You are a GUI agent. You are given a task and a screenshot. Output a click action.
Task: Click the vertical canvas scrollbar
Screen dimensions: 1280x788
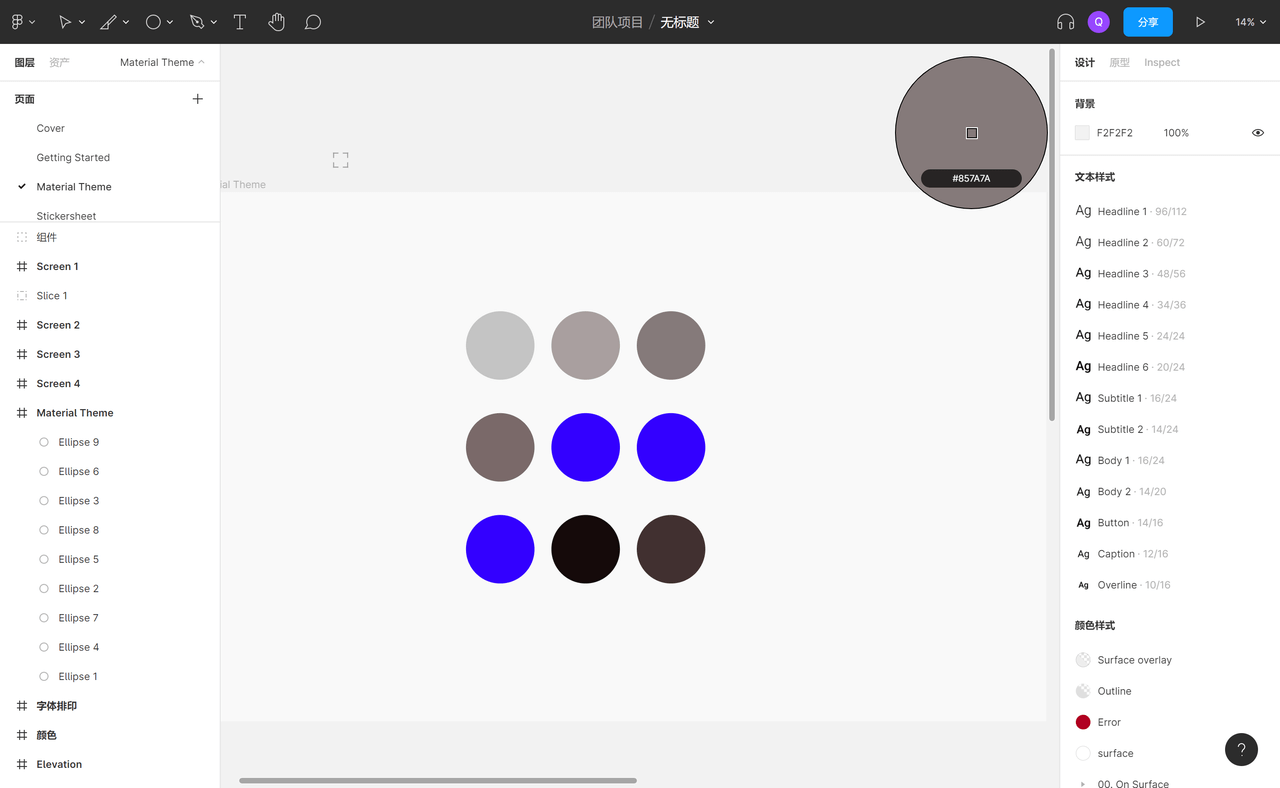click(1051, 235)
